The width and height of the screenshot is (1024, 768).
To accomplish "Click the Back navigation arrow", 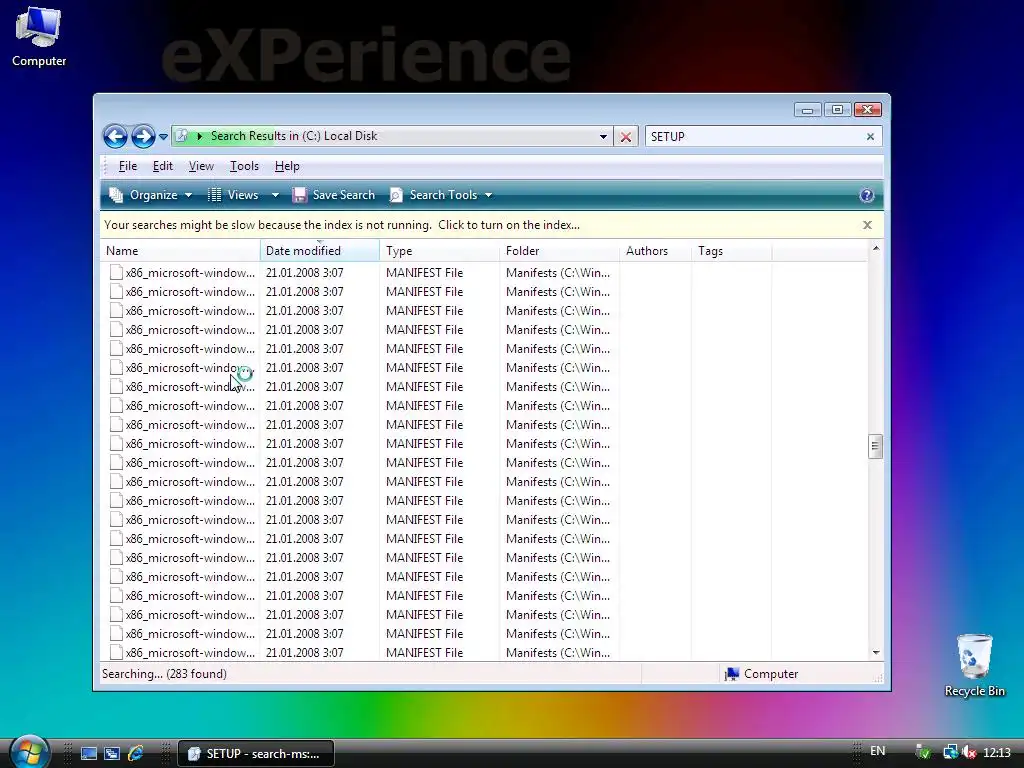I will pyautogui.click(x=116, y=136).
